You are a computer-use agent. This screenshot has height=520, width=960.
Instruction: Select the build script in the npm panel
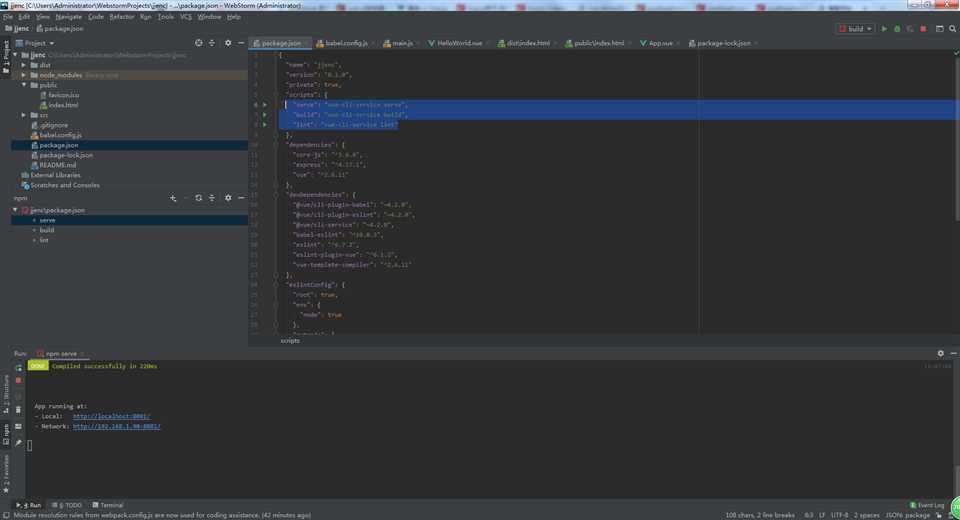point(47,230)
